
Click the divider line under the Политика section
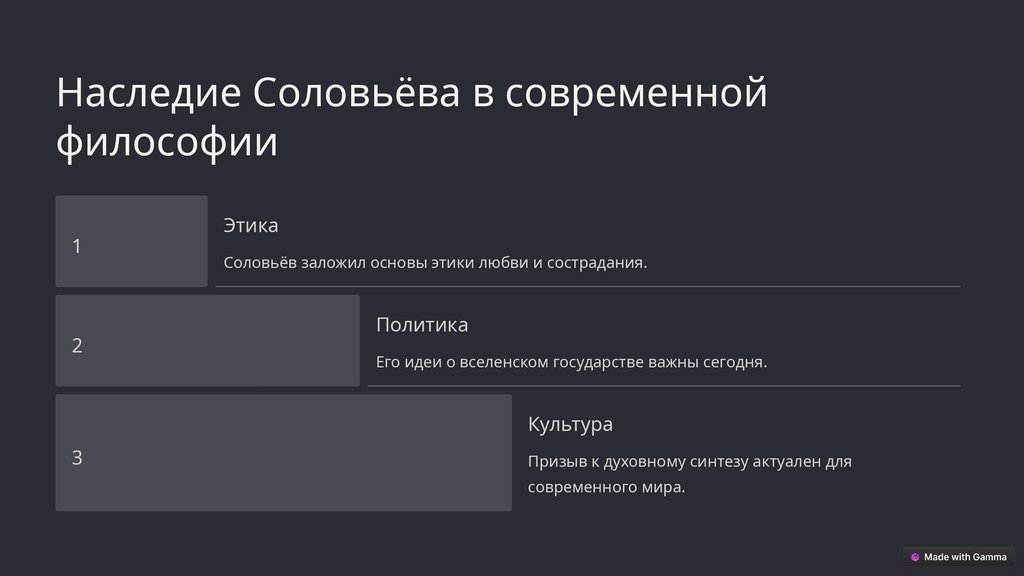664,386
